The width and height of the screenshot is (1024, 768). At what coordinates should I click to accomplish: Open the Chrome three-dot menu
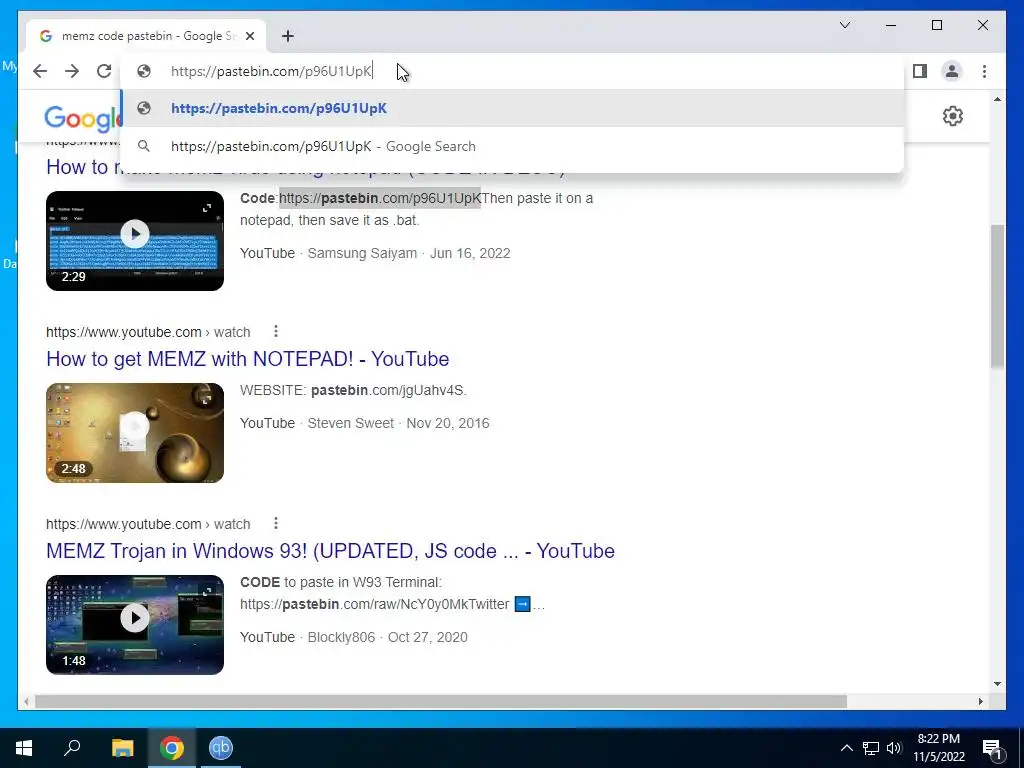(x=984, y=71)
